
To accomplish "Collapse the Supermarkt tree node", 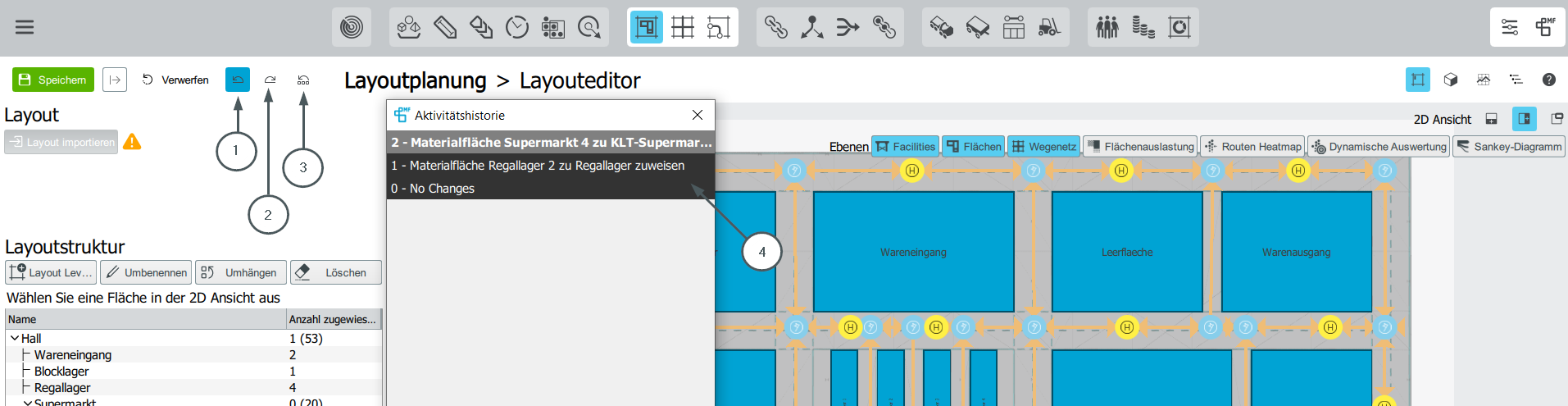I will [28, 403].
